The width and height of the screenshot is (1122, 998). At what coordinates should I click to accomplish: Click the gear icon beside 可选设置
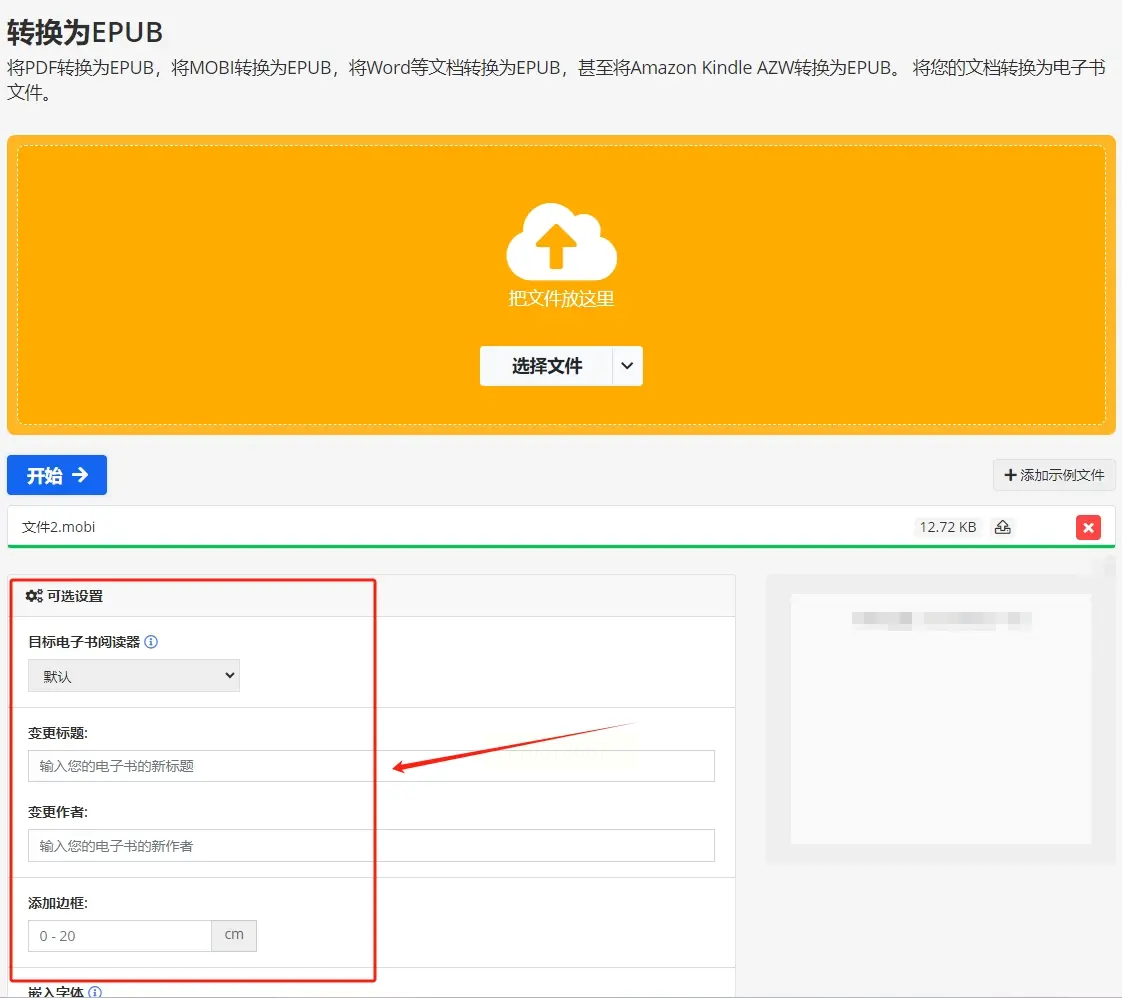(x=34, y=596)
